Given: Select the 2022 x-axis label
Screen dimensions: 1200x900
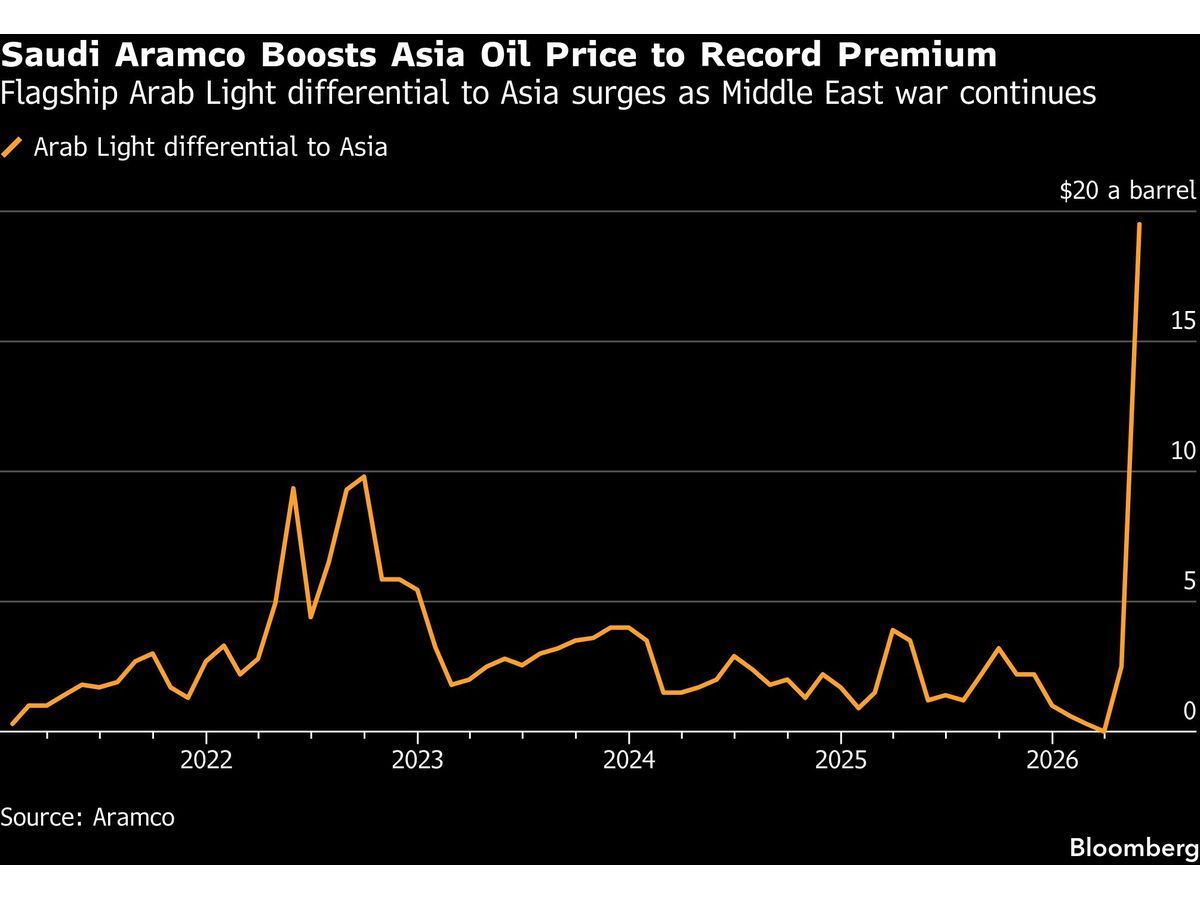Looking at the screenshot, I should coord(206,761).
